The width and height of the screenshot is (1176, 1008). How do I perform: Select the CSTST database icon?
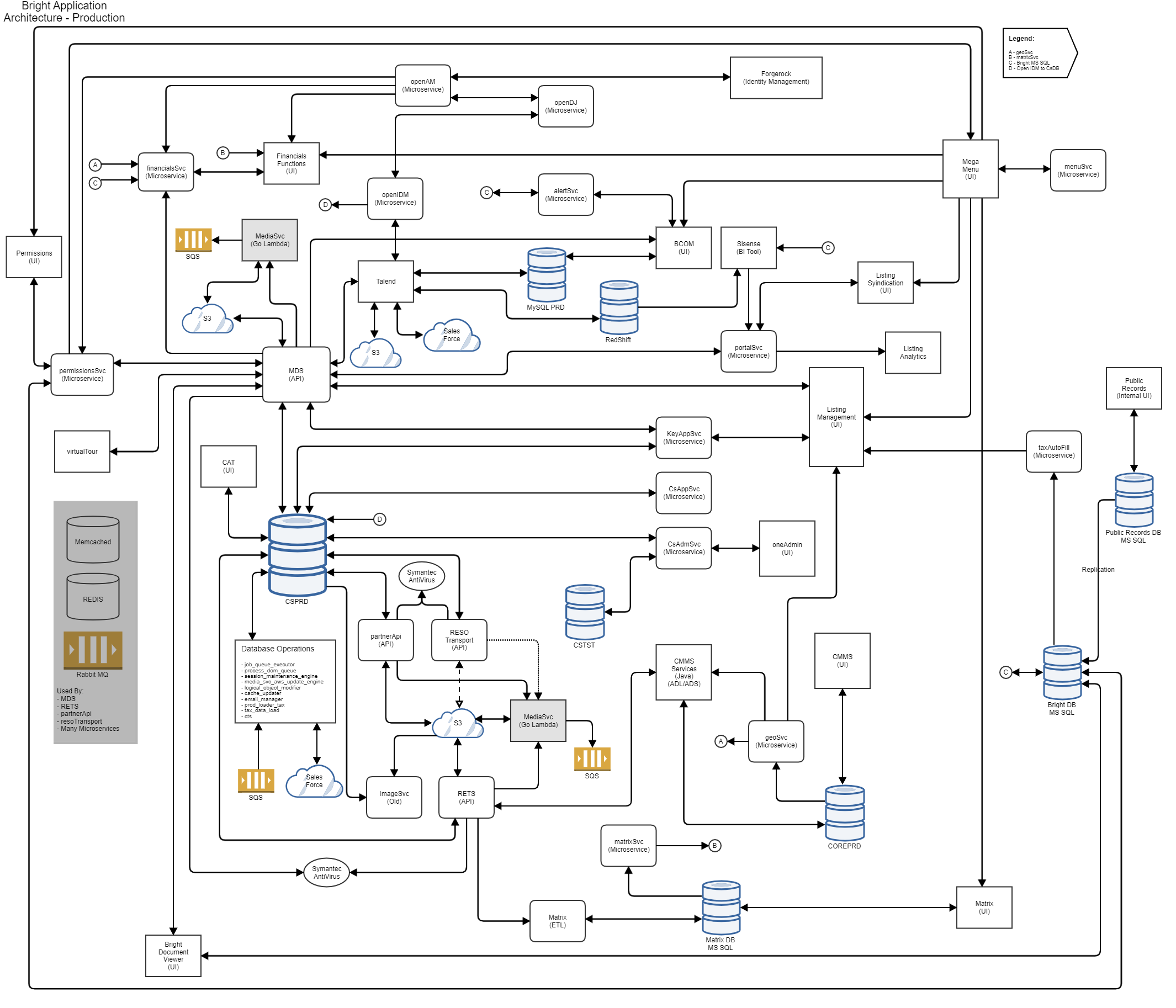[x=585, y=611]
